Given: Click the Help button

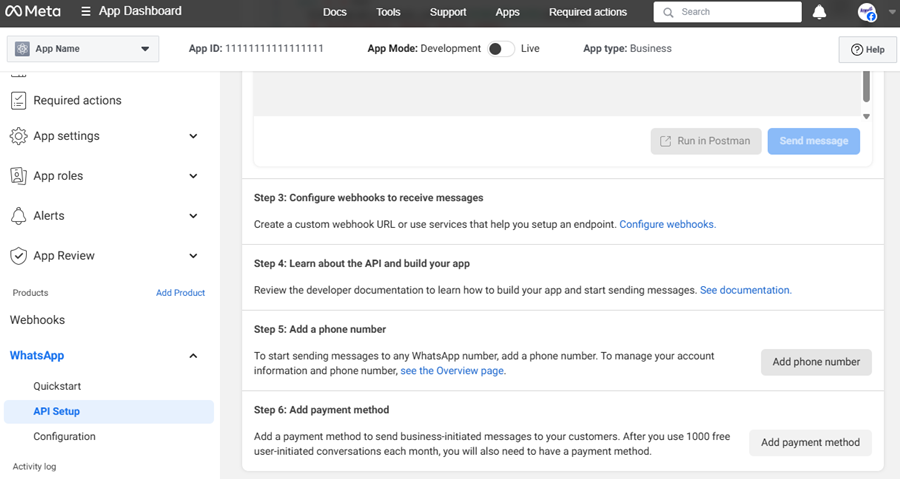Looking at the screenshot, I should click(x=867, y=50).
